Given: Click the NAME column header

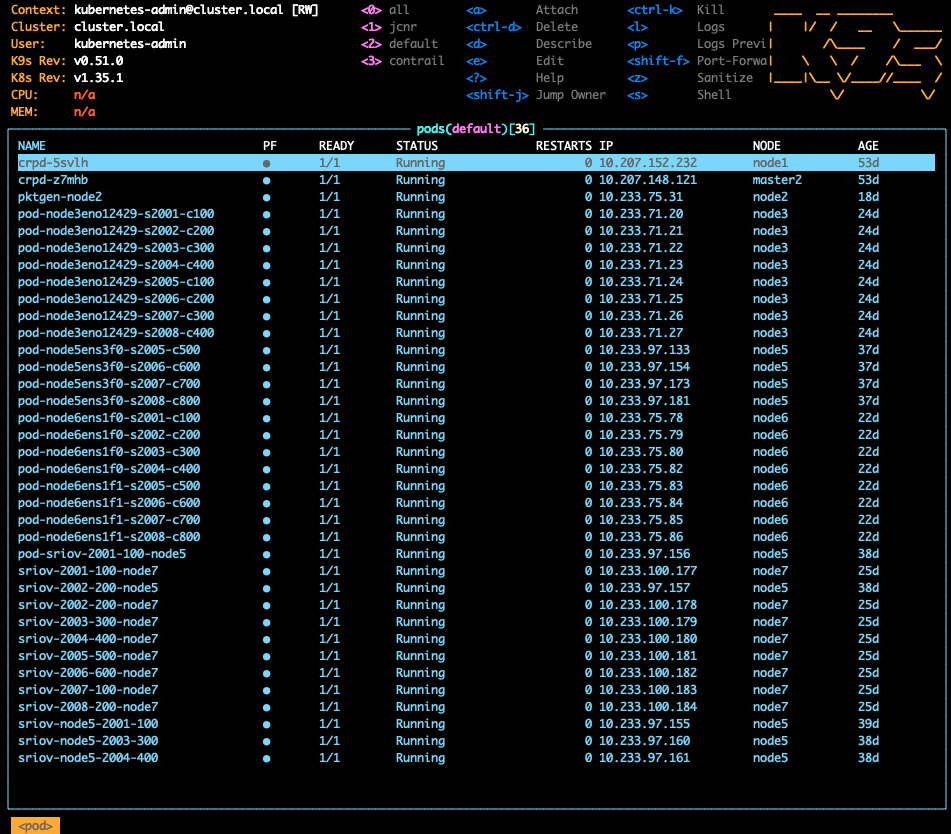Looking at the screenshot, I should [x=32, y=146].
